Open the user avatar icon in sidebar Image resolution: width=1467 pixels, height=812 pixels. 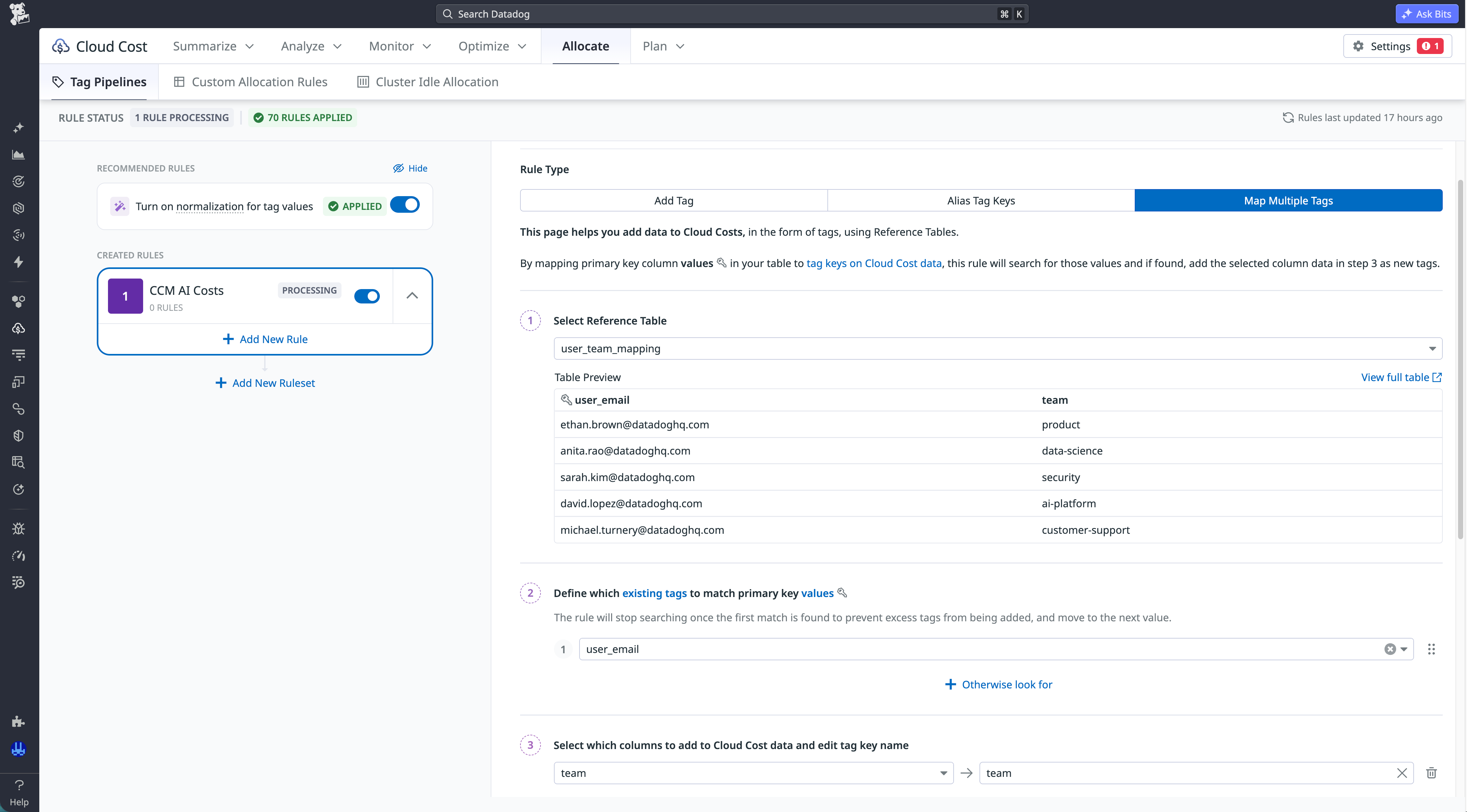coord(19,749)
